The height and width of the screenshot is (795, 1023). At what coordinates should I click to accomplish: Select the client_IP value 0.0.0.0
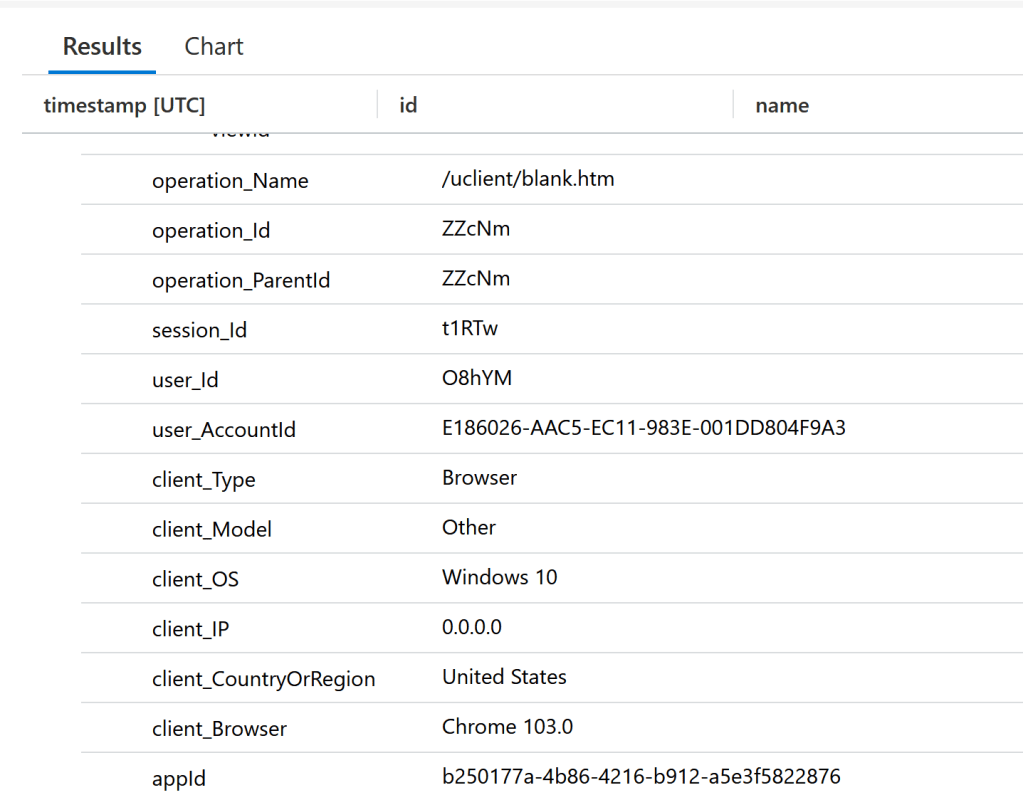(x=471, y=627)
